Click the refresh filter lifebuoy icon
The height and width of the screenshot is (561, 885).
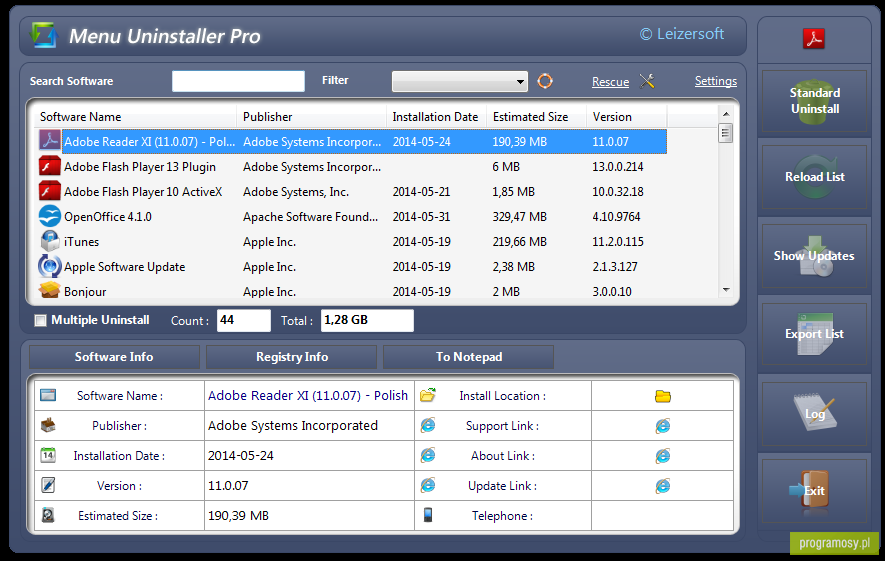pos(545,81)
